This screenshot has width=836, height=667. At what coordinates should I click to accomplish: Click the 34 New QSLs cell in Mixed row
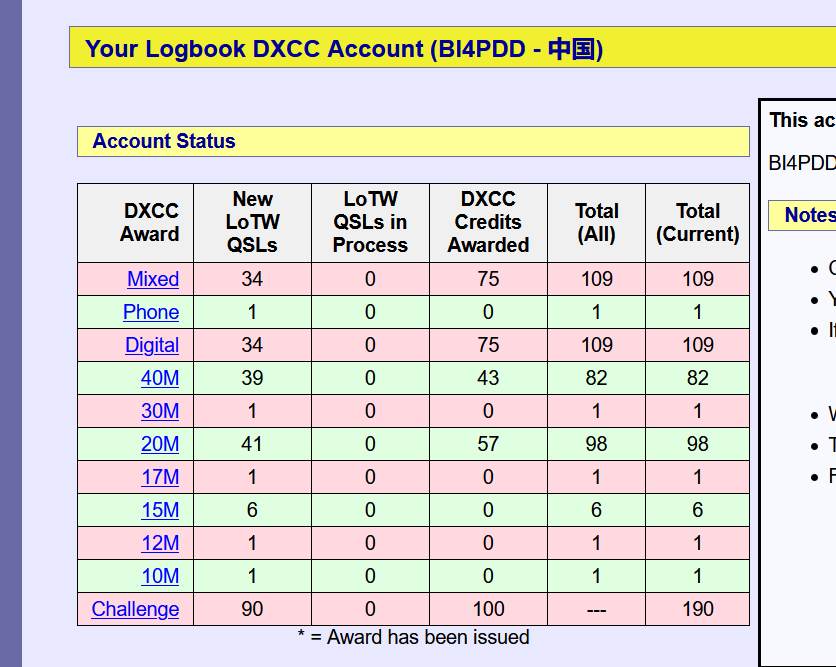pyautogui.click(x=252, y=279)
